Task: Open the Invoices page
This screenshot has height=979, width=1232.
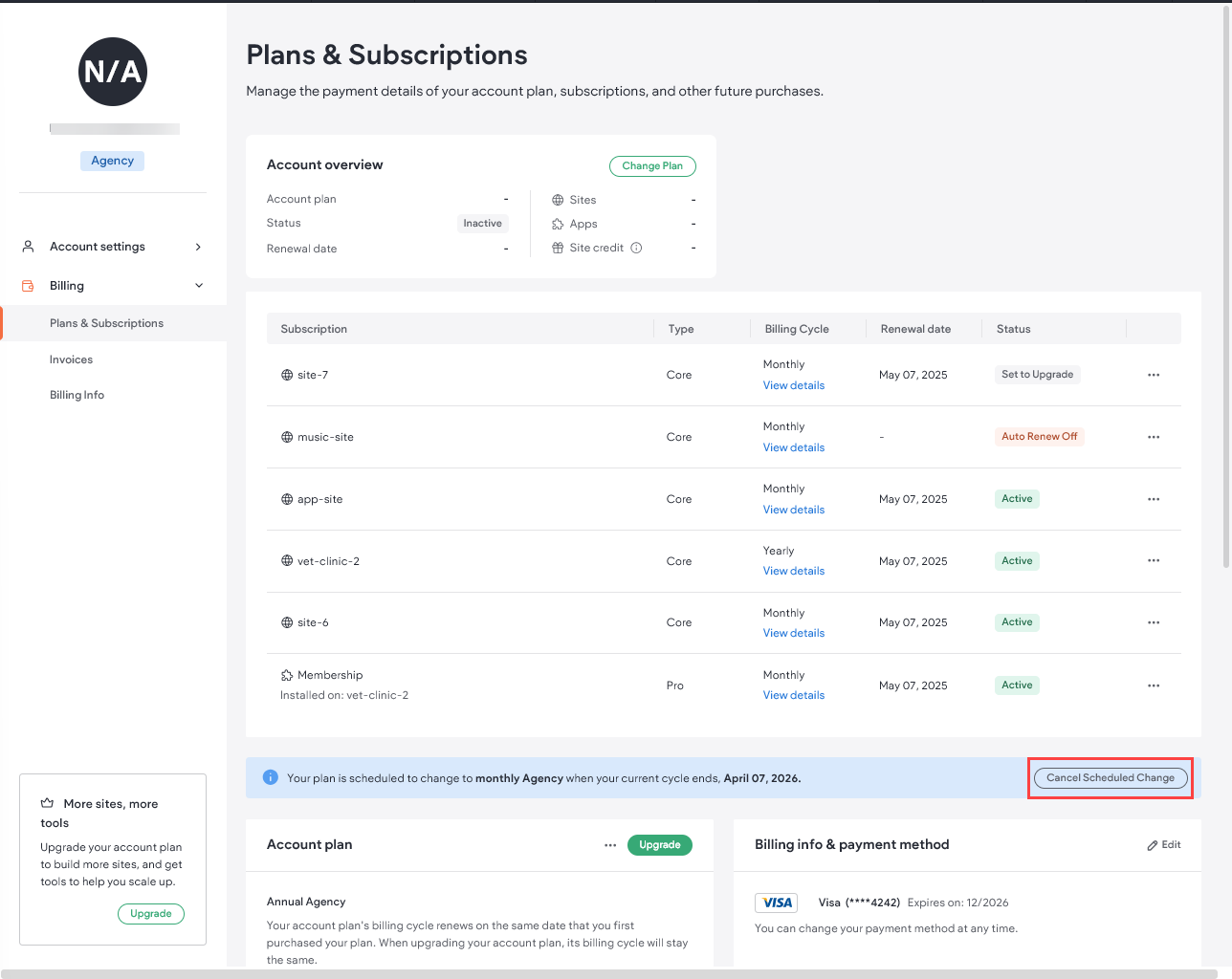Action: 72,359
